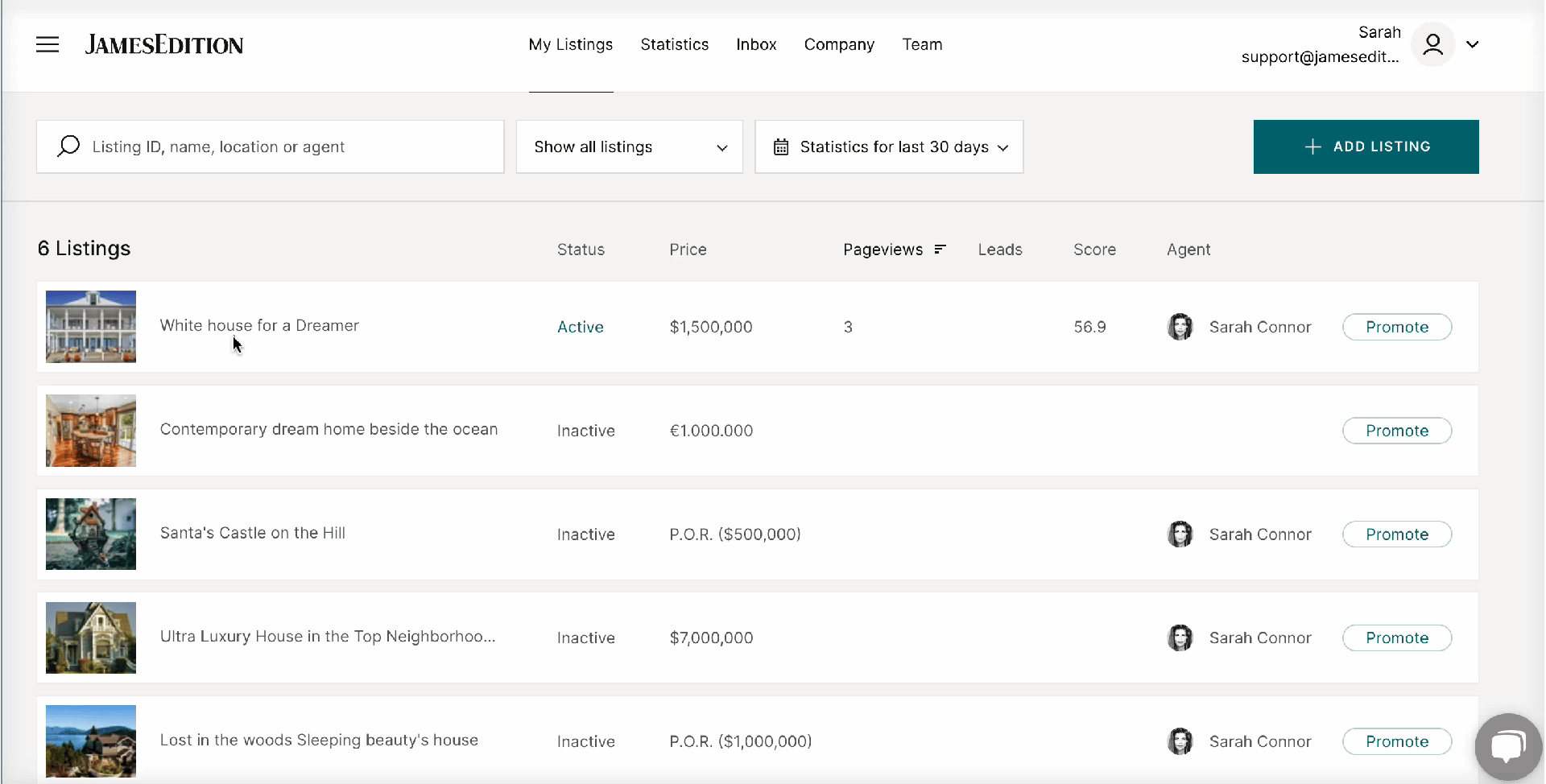Open Contemporary dream home thumbnail
Screen dimensions: 1546x784
(x=91, y=431)
